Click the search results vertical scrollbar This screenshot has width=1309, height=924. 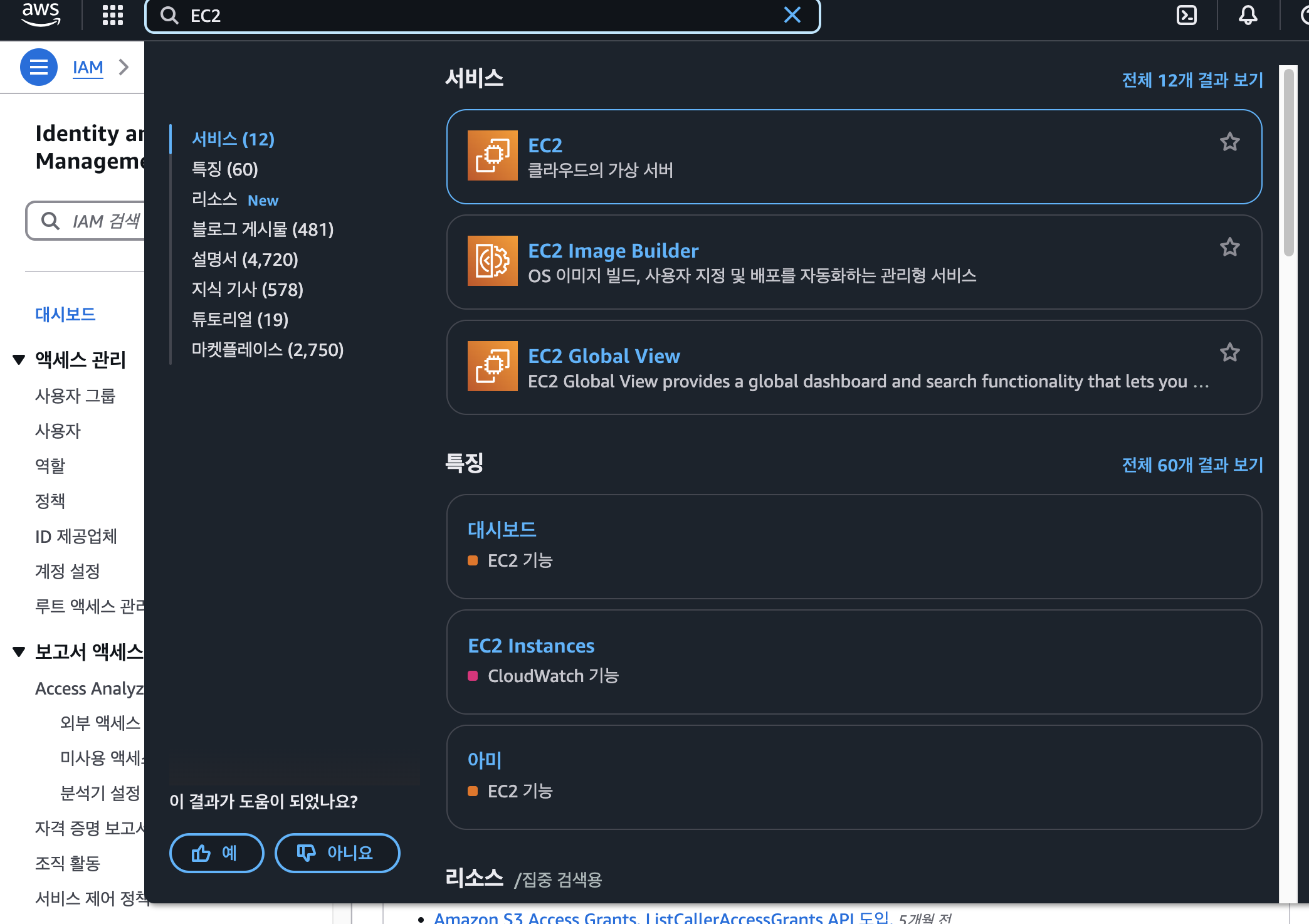pyautogui.click(x=1288, y=163)
